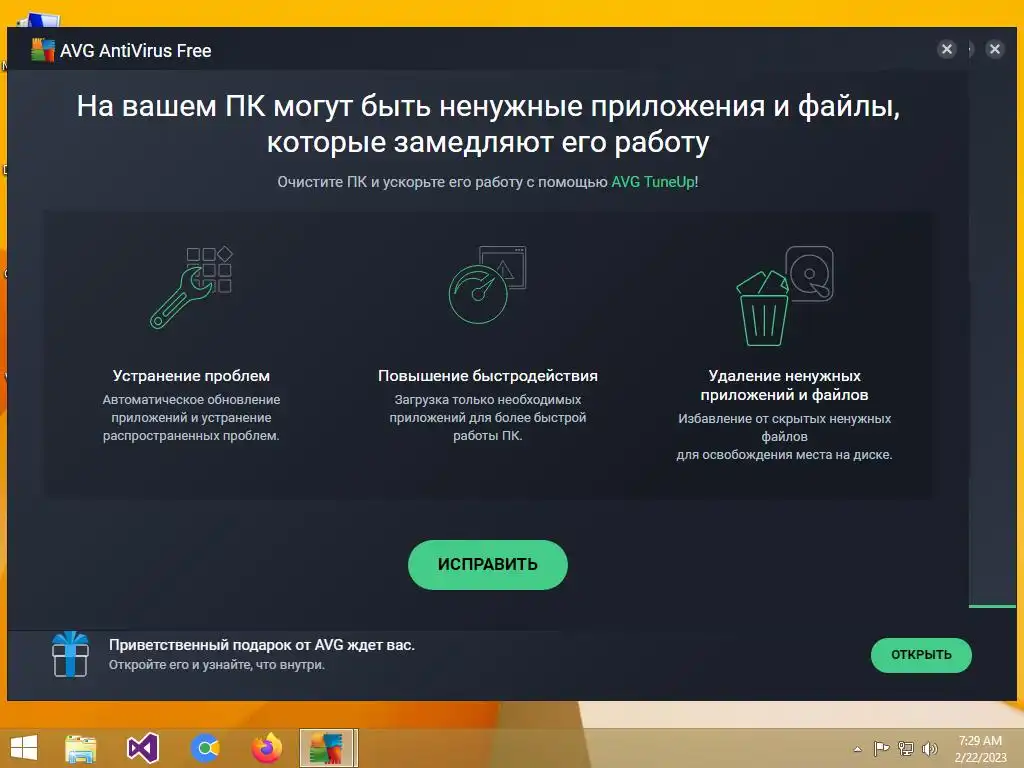Click the Автоматическое обновление приложений description

pos(191,417)
